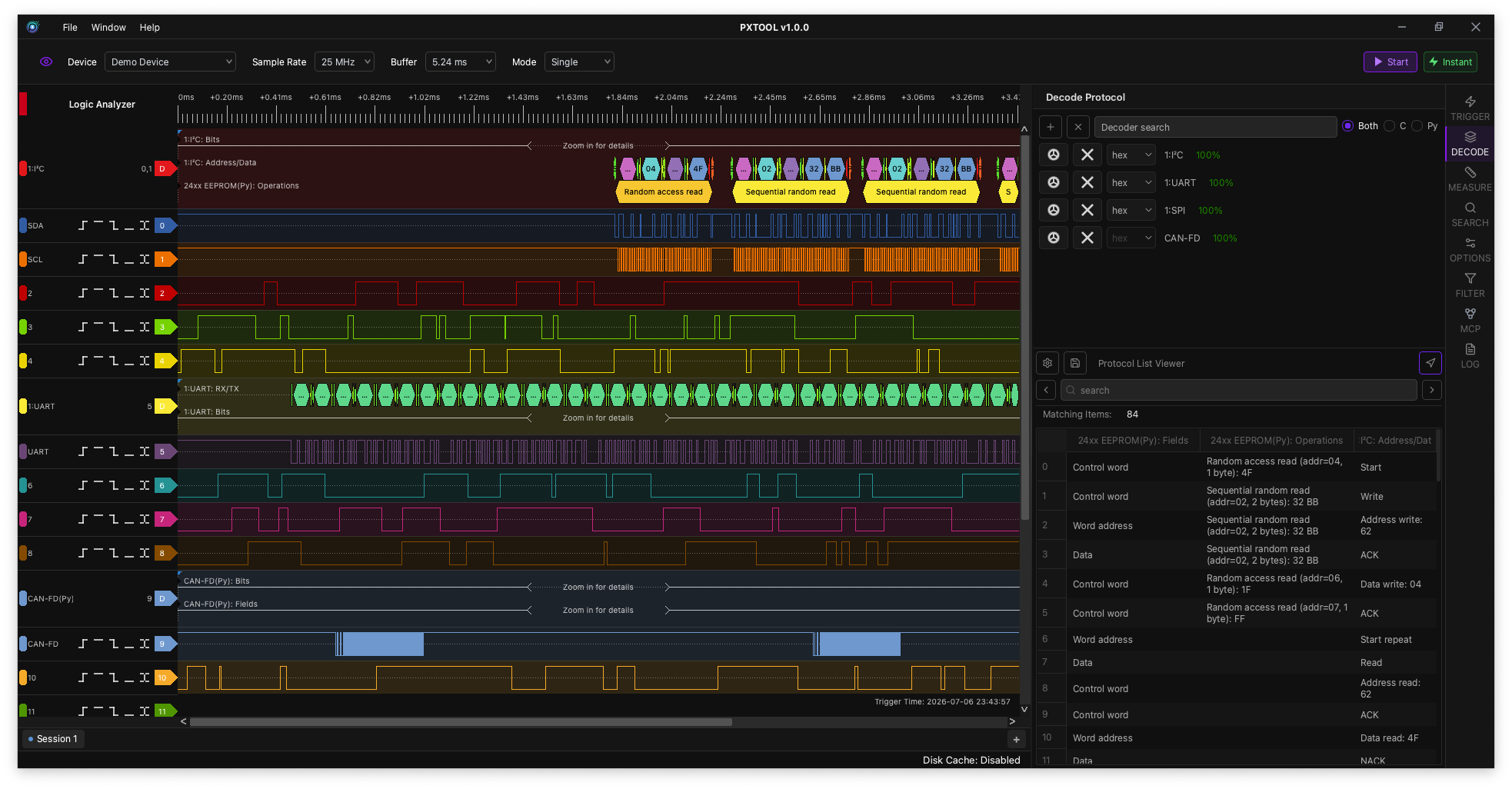Viewport: 1512px width, 789px height.
Task: Save the protocol list with save icon
Action: pyautogui.click(x=1075, y=363)
